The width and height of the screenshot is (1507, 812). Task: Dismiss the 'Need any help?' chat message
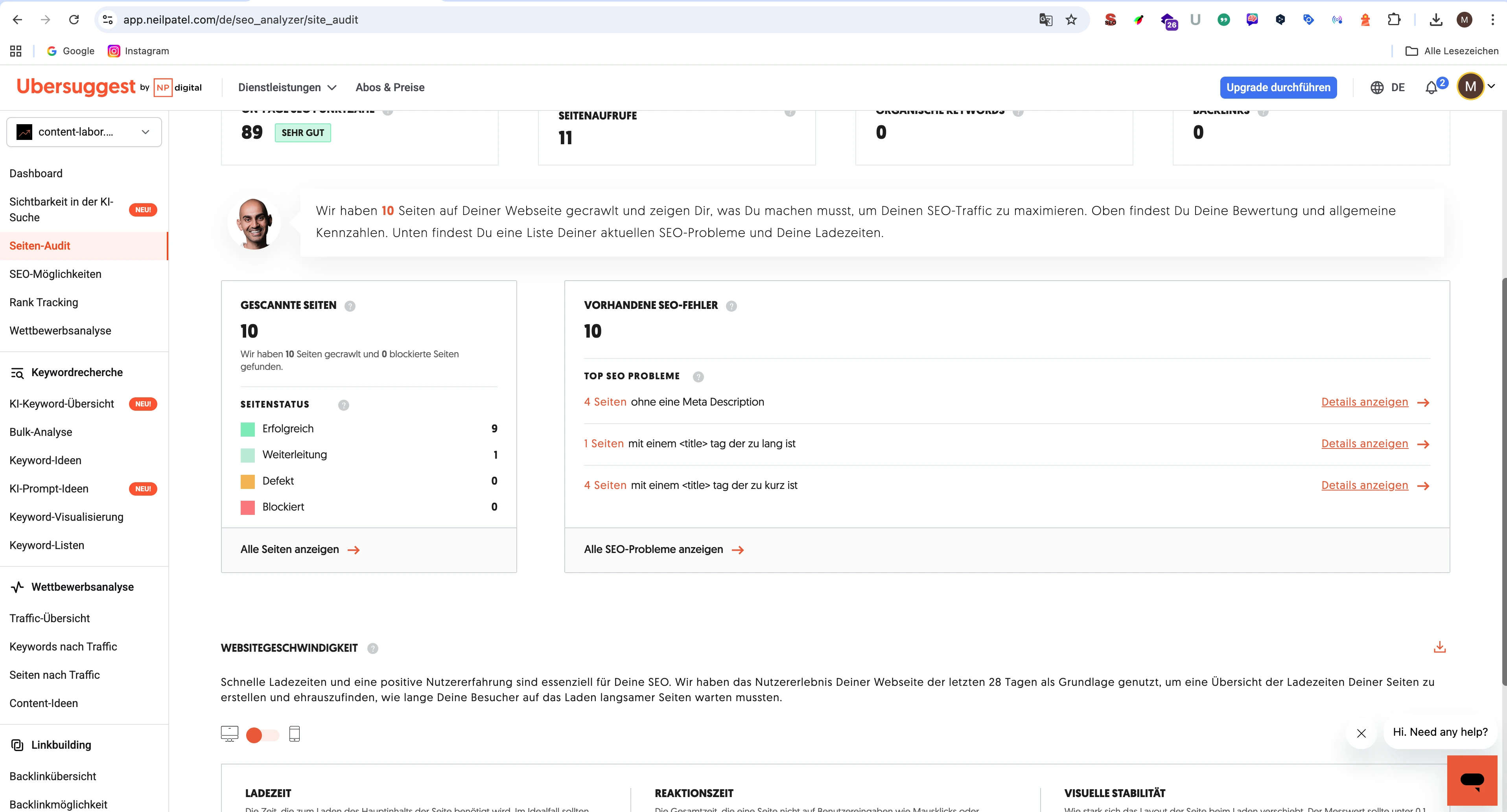1361,734
